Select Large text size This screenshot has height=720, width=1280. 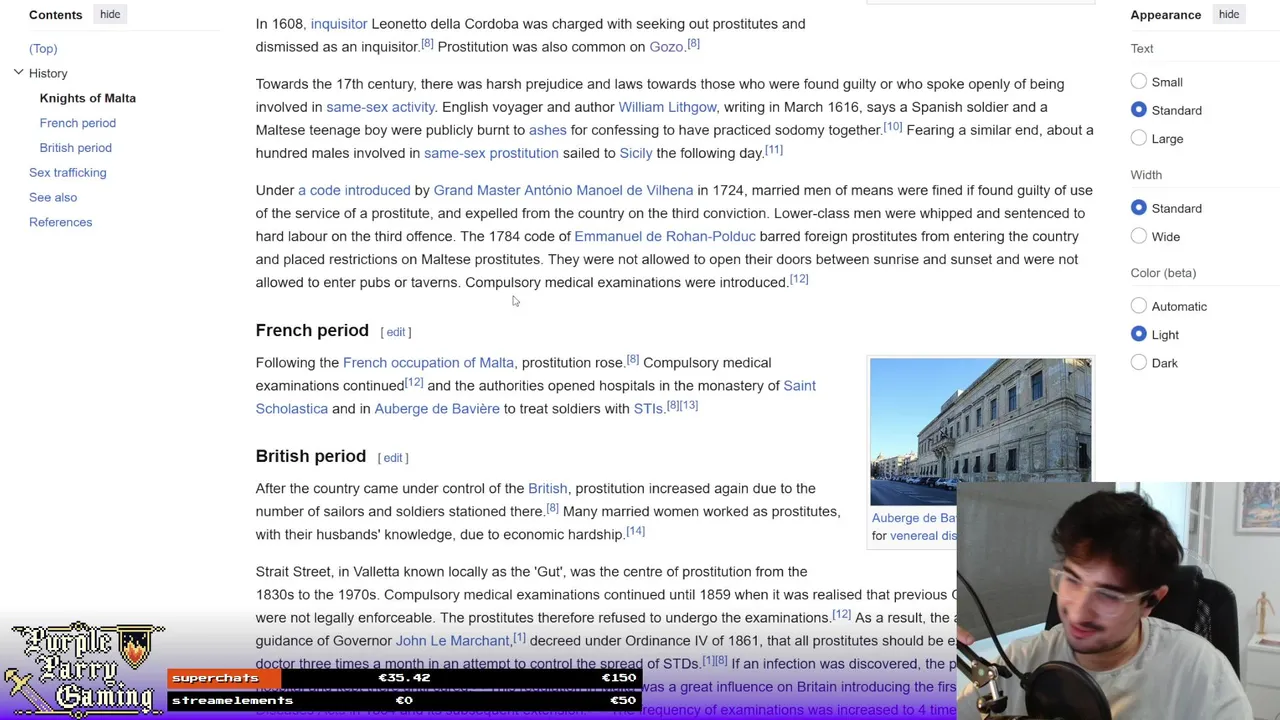1139,138
